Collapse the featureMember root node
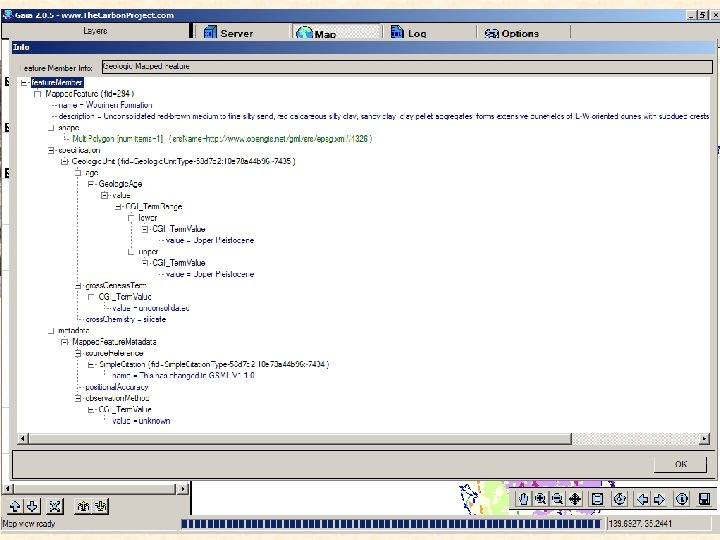The height and width of the screenshot is (540, 720). [24, 83]
